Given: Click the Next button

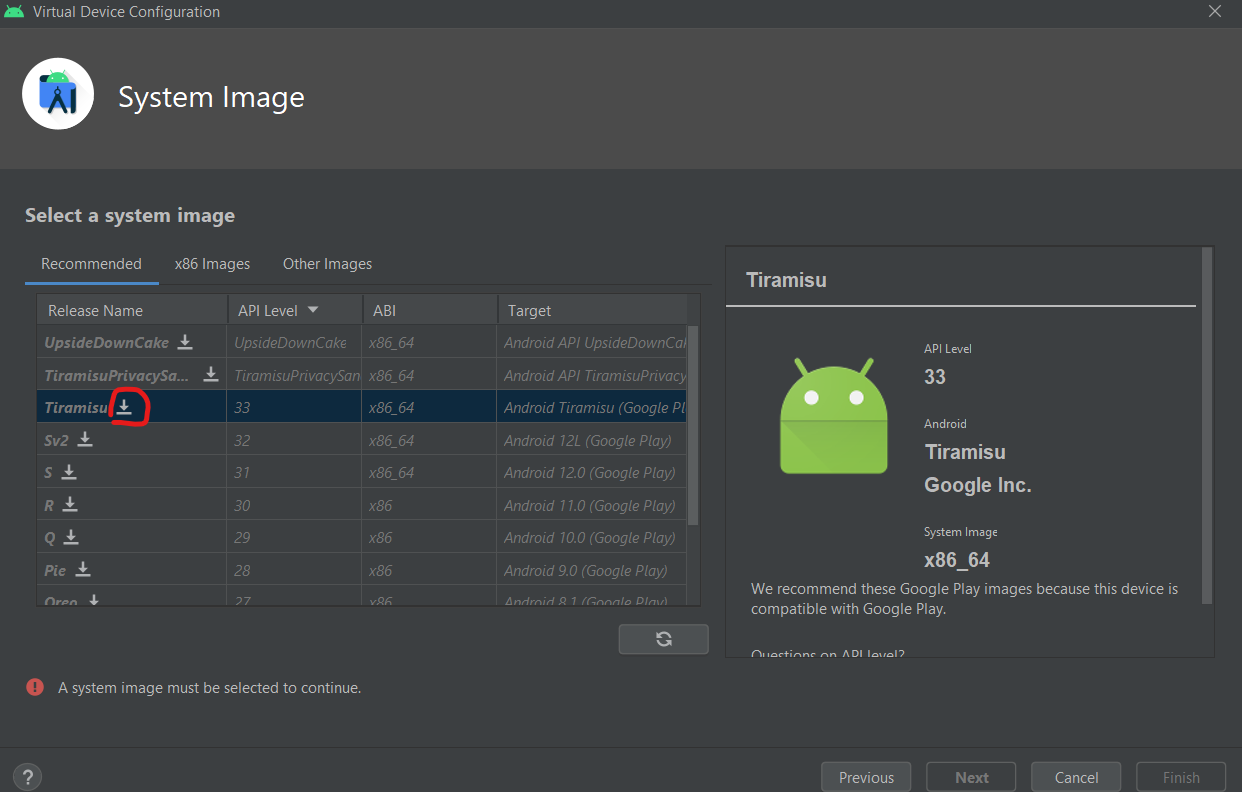Looking at the screenshot, I should click(x=971, y=777).
